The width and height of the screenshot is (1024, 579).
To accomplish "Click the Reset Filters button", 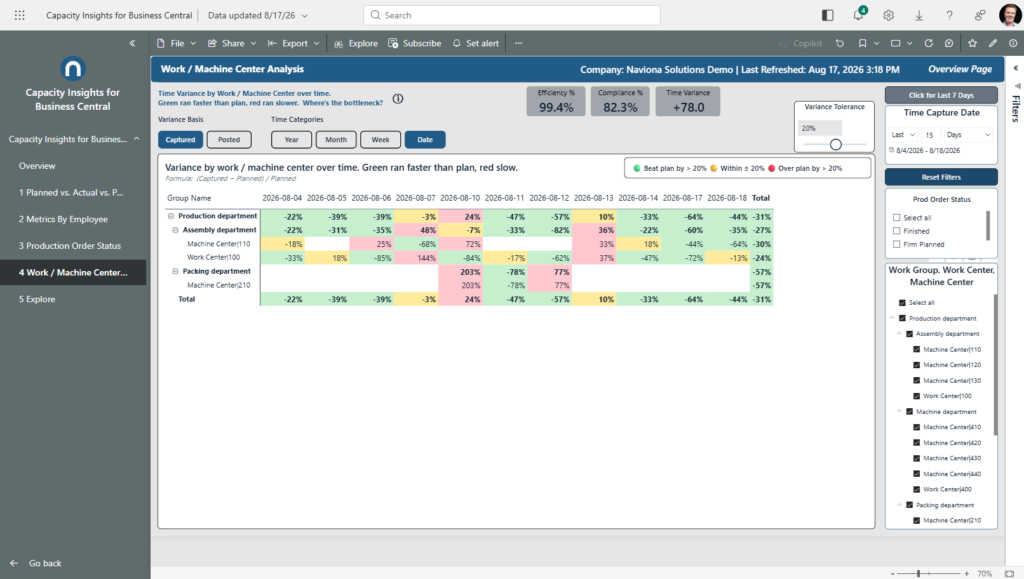I will [x=941, y=177].
